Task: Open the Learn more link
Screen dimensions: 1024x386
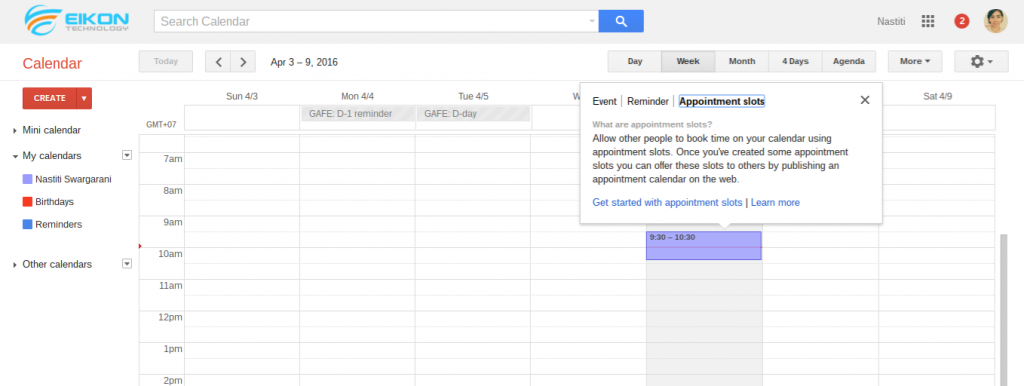Action: click(775, 202)
